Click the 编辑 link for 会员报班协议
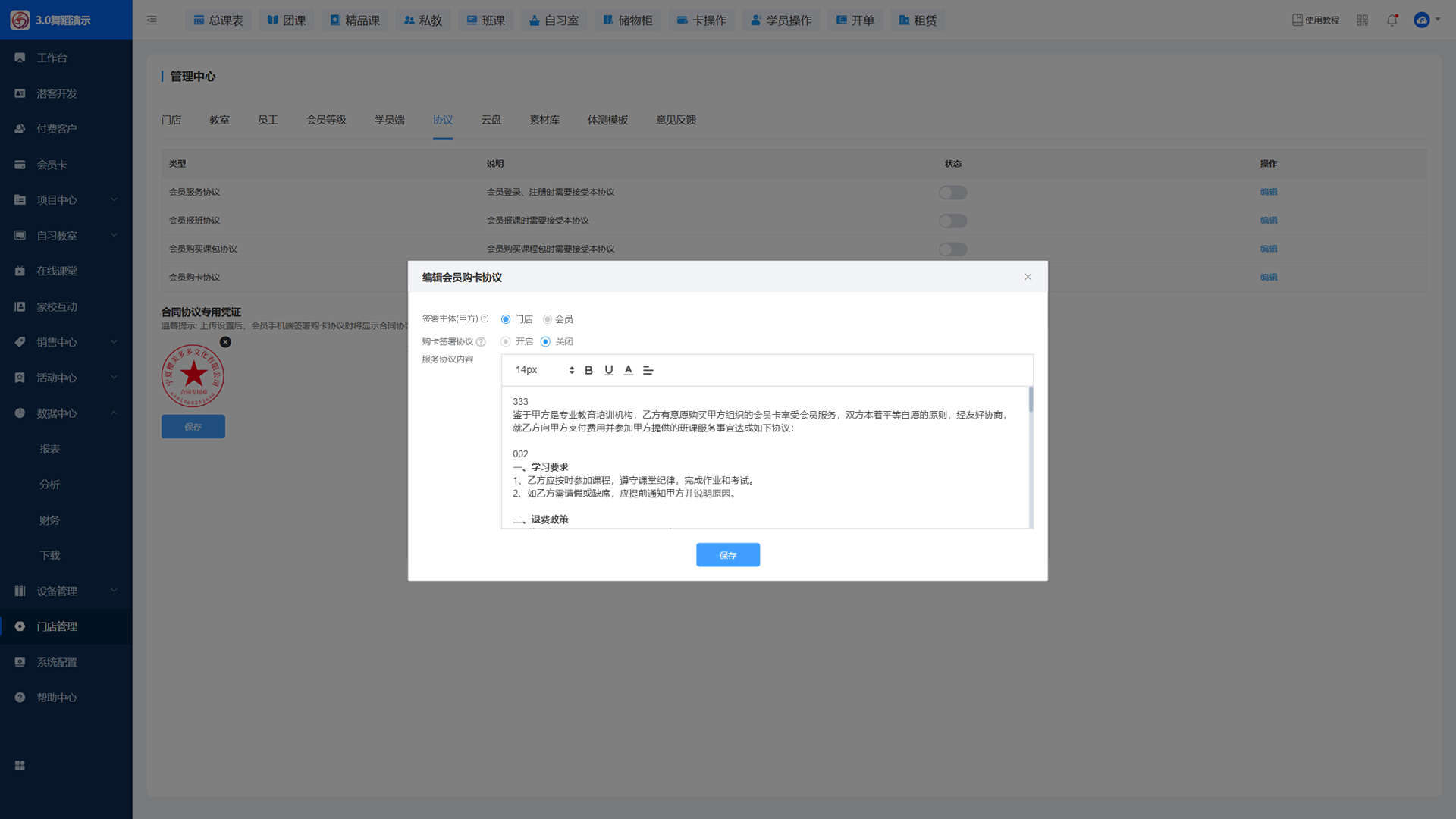 click(x=1268, y=221)
